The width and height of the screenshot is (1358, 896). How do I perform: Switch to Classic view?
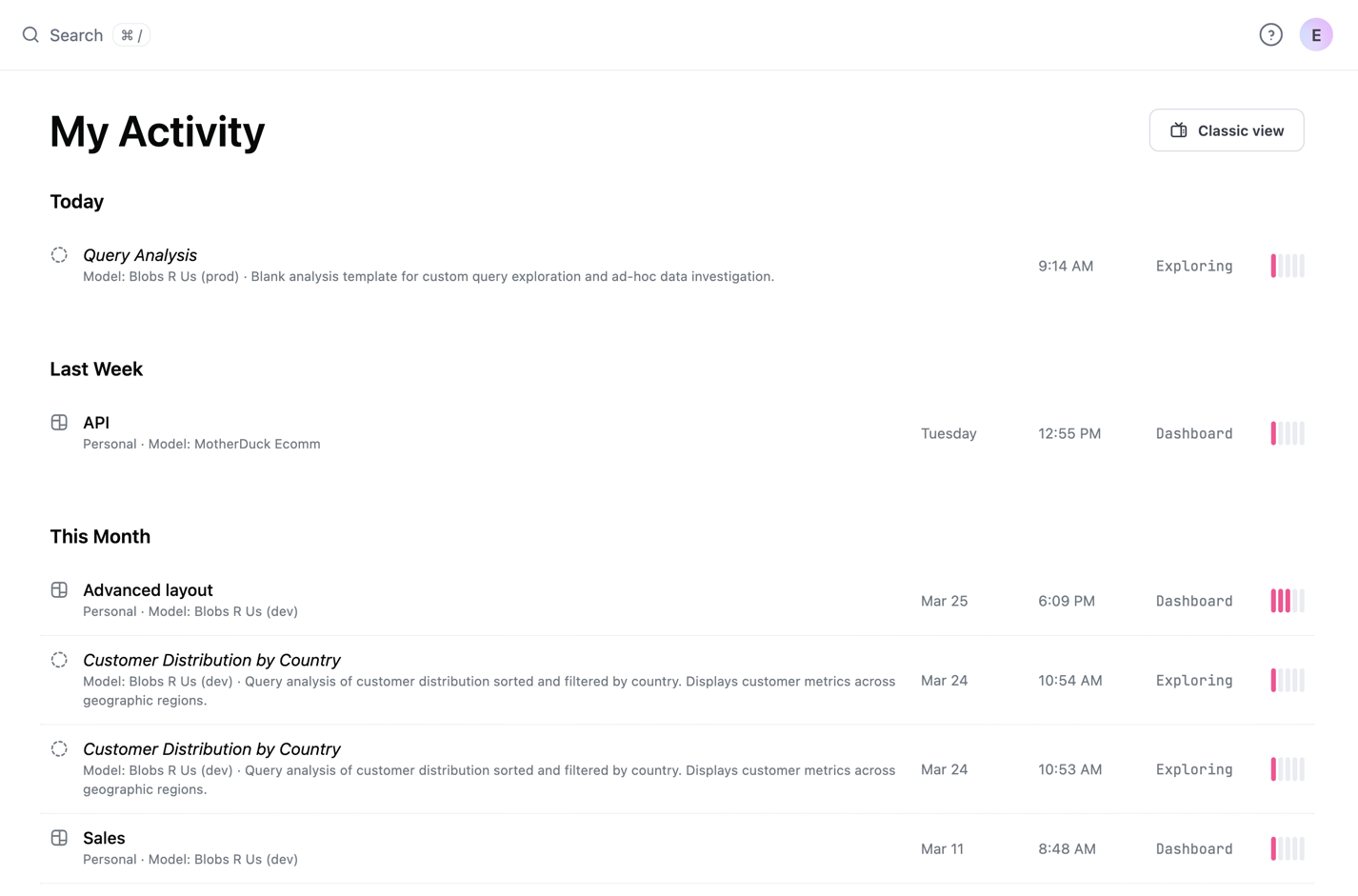[1227, 129]
